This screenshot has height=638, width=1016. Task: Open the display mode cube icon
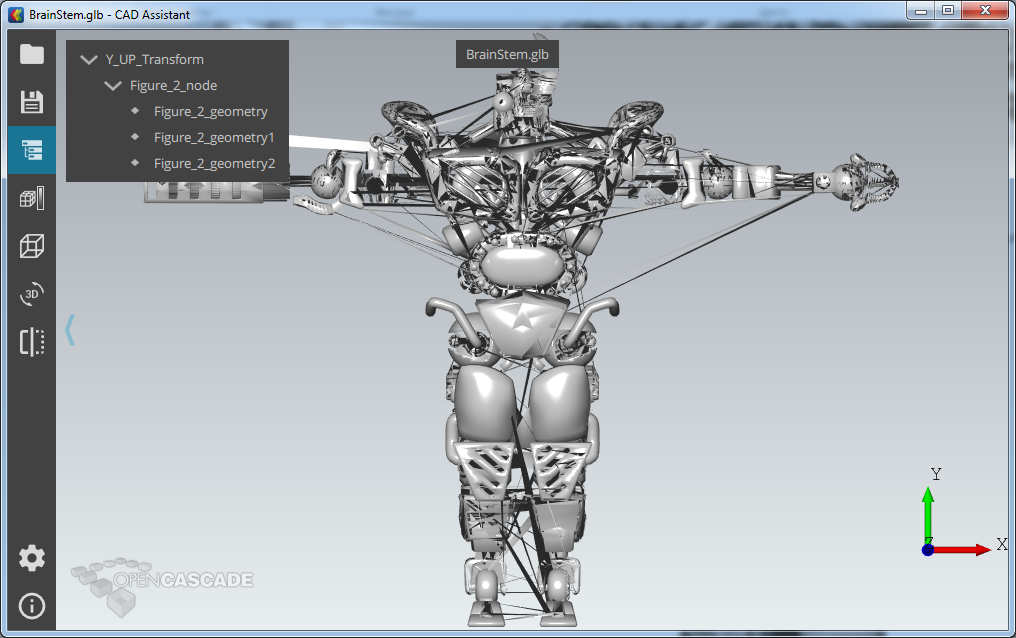click(32, 198)
